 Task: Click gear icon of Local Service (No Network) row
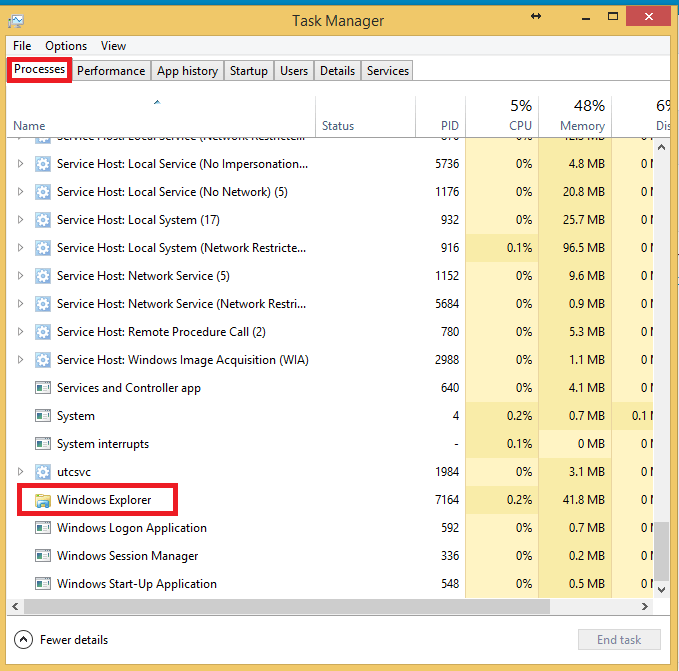[42, 192]
